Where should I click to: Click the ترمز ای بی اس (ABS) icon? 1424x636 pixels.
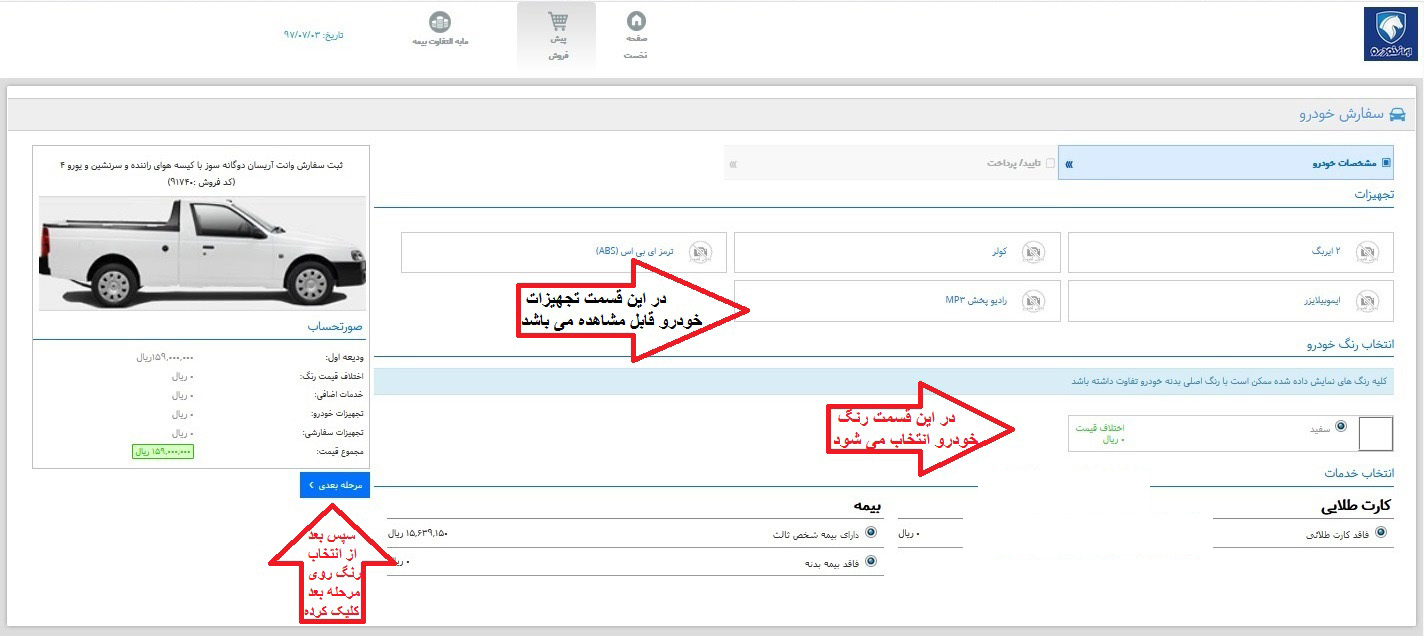pos(700,252)
